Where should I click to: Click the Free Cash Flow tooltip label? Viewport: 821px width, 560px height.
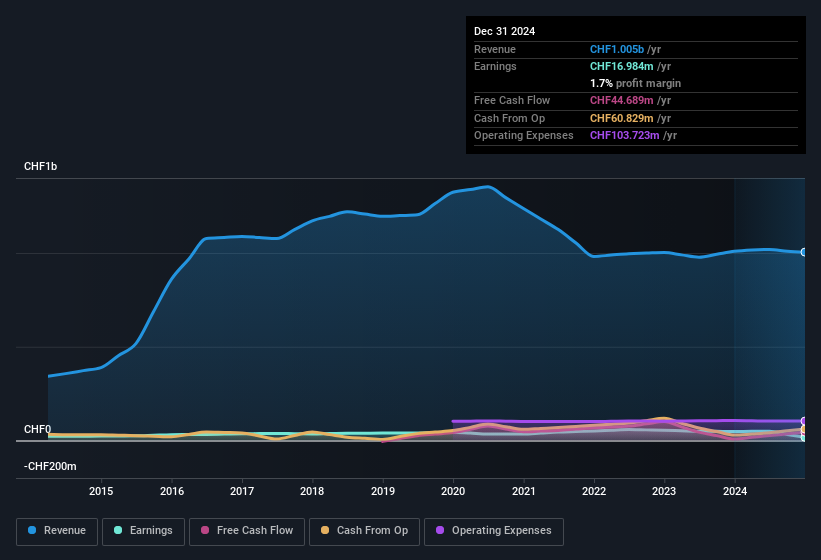512,100
